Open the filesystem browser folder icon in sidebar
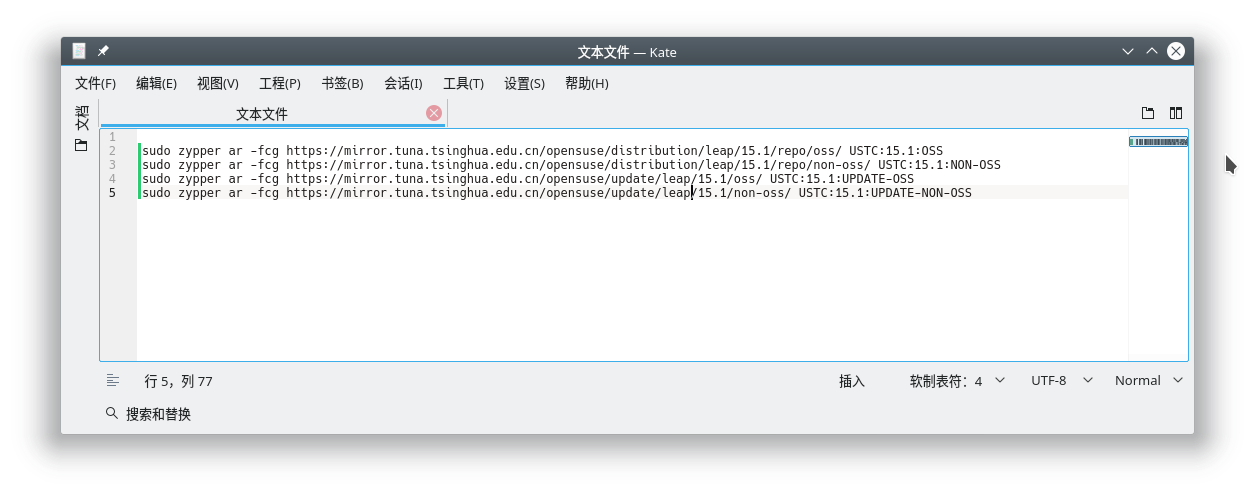The width and height of the screenshot is (1255, 495). (81, 146)
